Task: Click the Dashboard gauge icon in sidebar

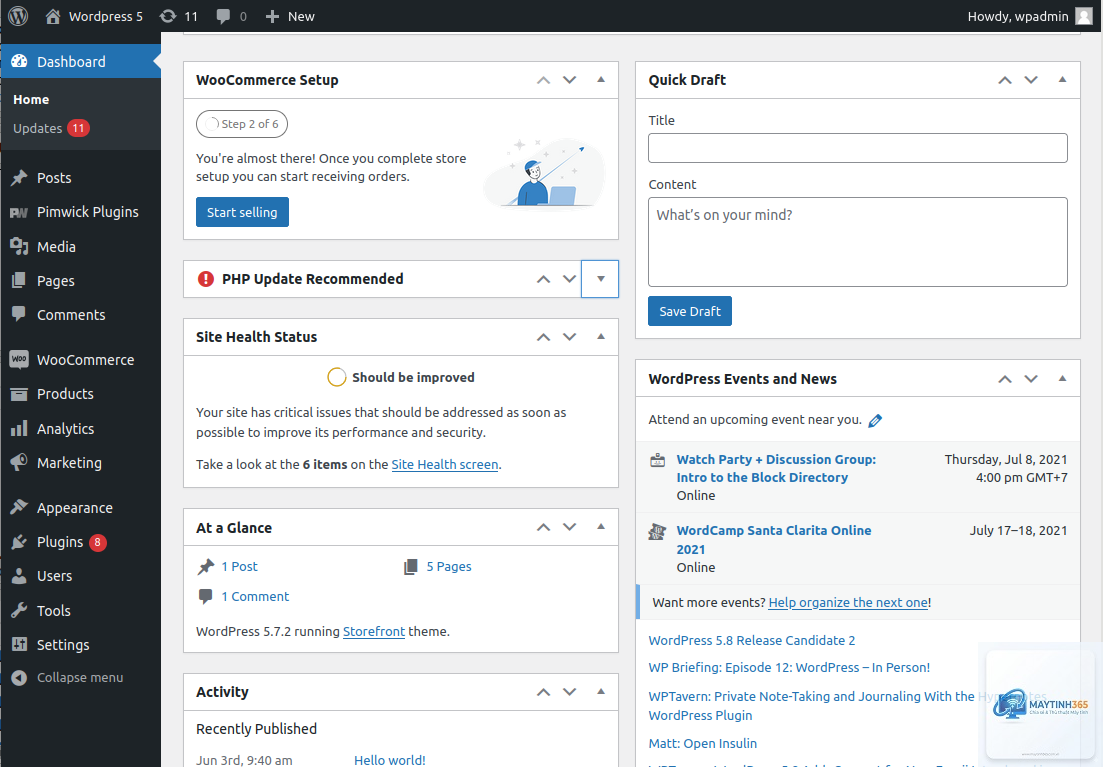Action: coord(19,61)
